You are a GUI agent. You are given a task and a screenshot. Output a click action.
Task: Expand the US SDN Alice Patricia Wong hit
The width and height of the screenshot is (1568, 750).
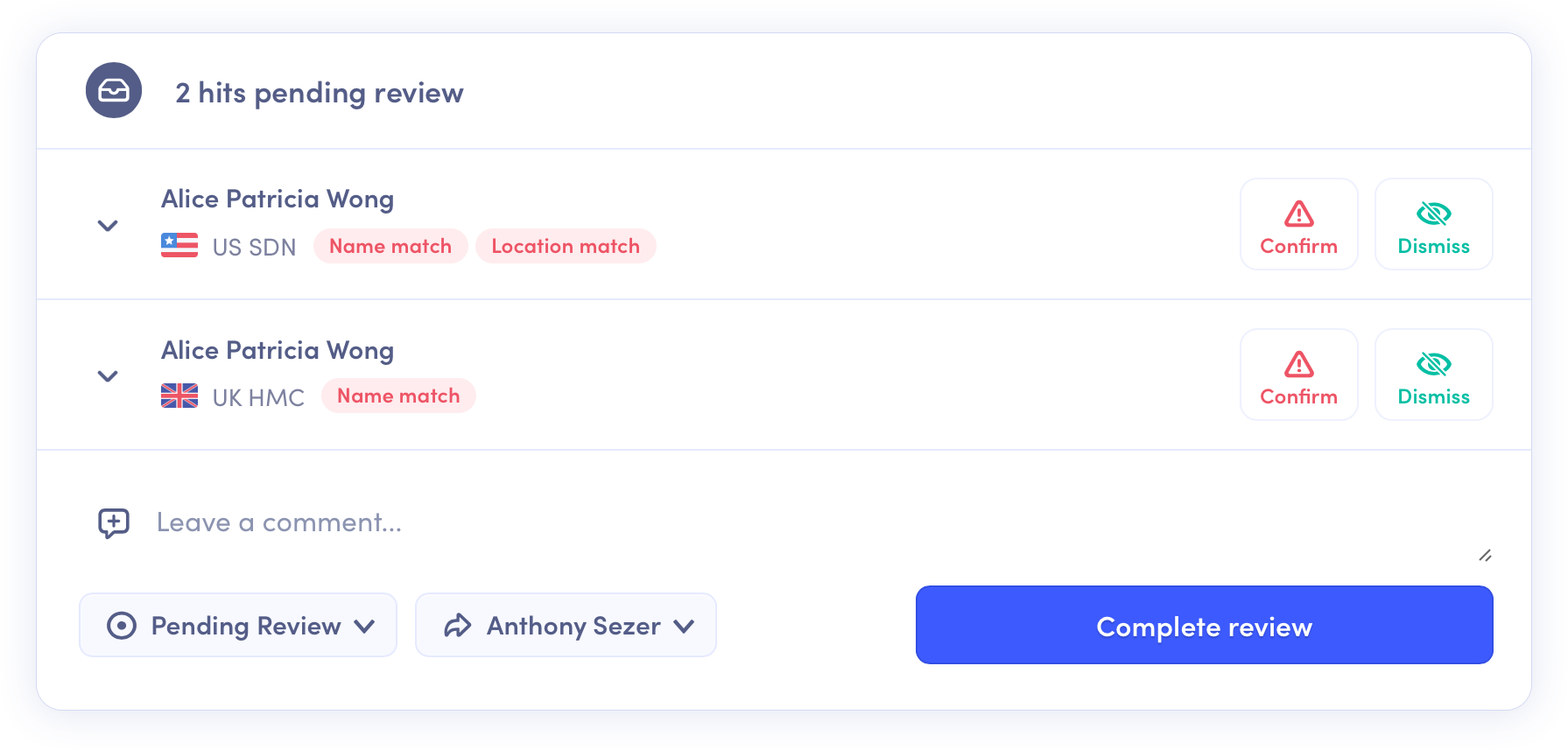click(x=108, y=226)
